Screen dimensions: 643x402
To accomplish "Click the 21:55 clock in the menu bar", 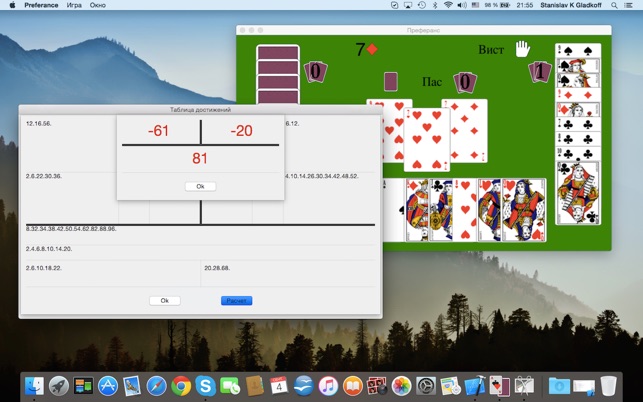I will pos(524,5).
